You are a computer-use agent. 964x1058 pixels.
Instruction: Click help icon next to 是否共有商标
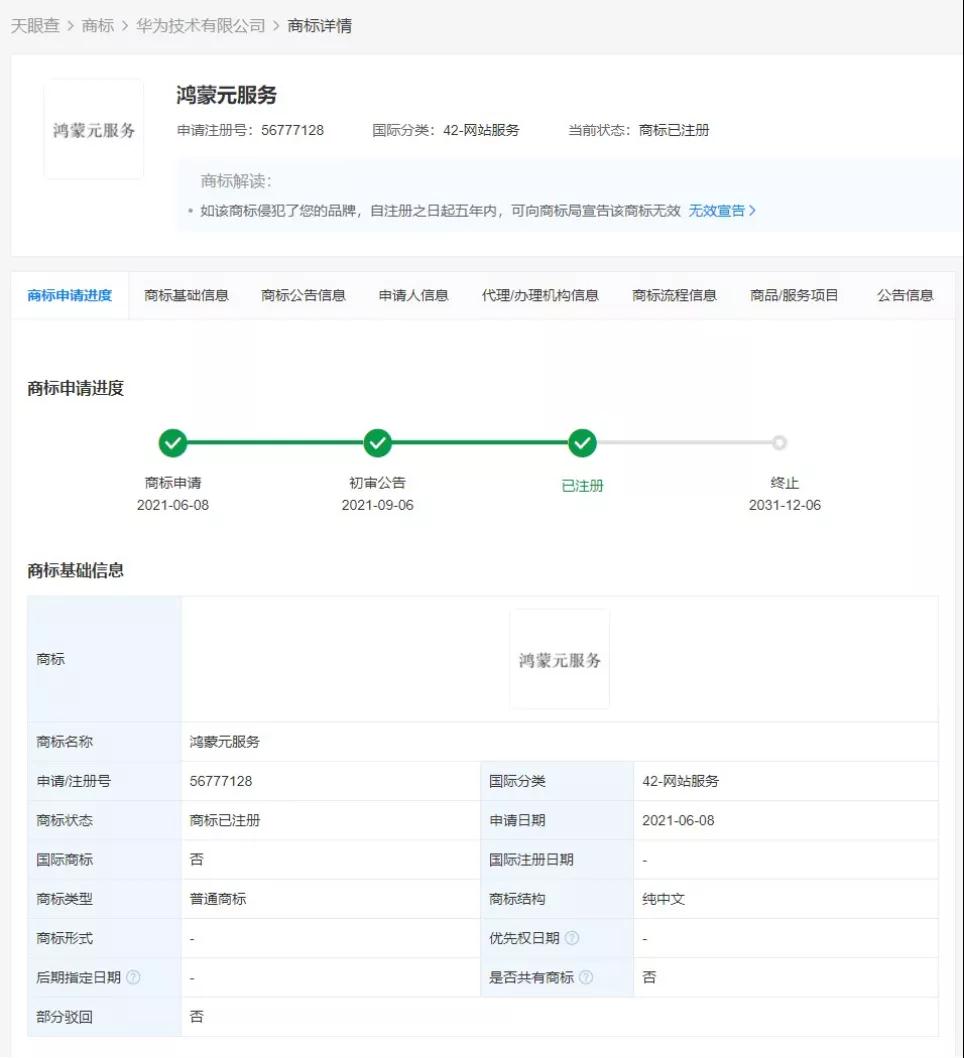[586, 977]
